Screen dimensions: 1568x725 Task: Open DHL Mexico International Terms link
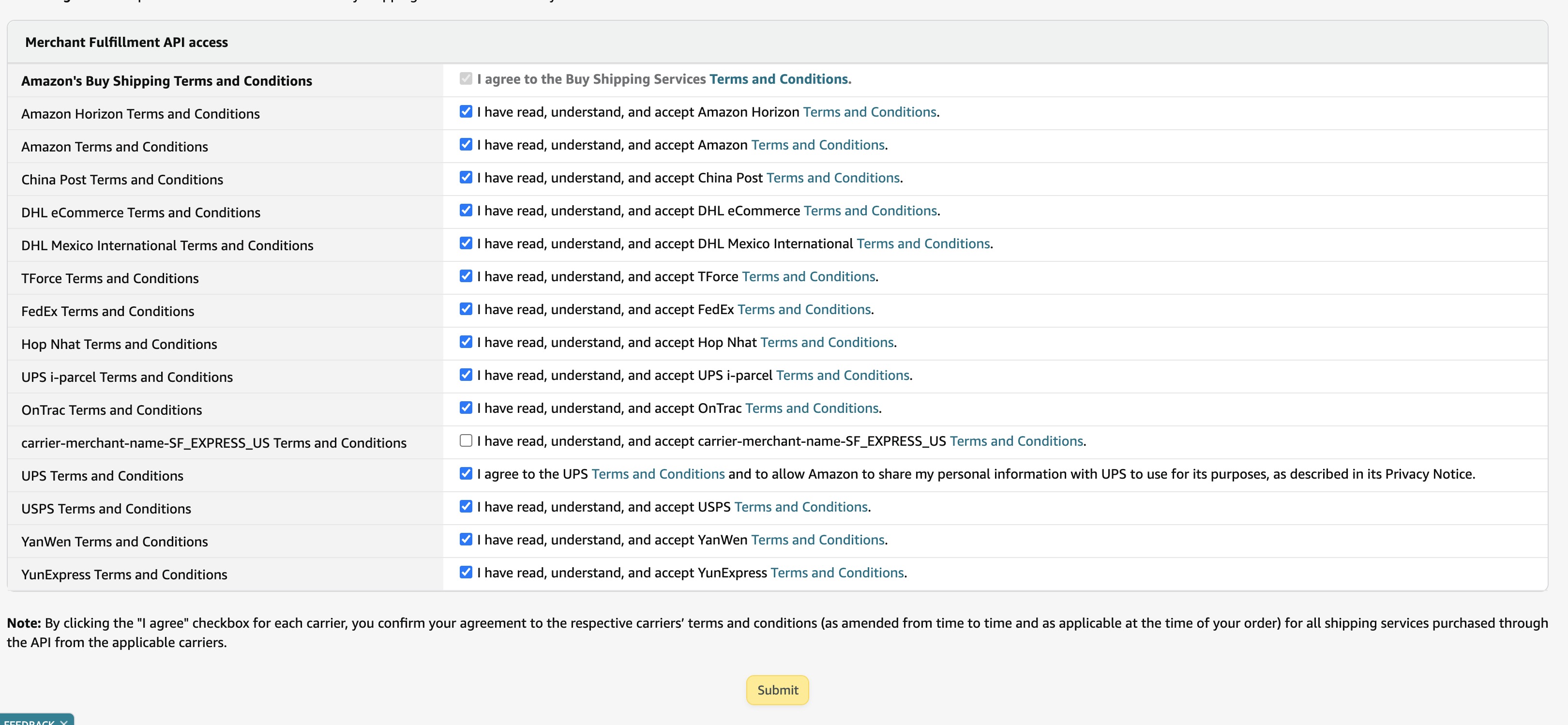click(x=923, y=243)
